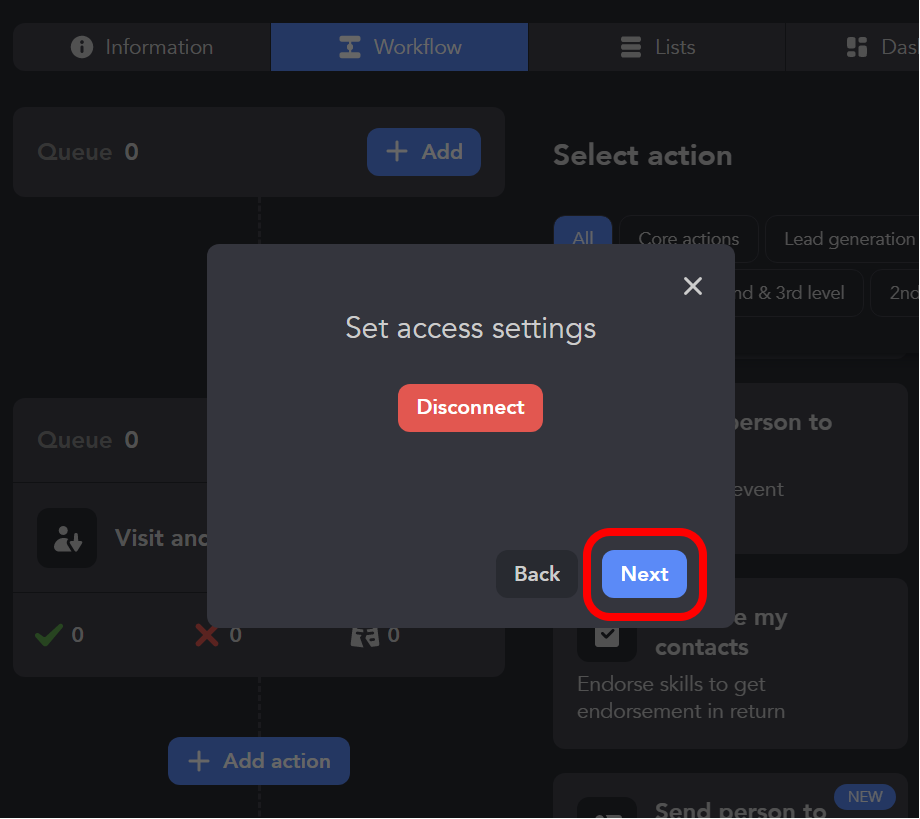
Task: Filter by Core actions
Action: tap(689, 239)
